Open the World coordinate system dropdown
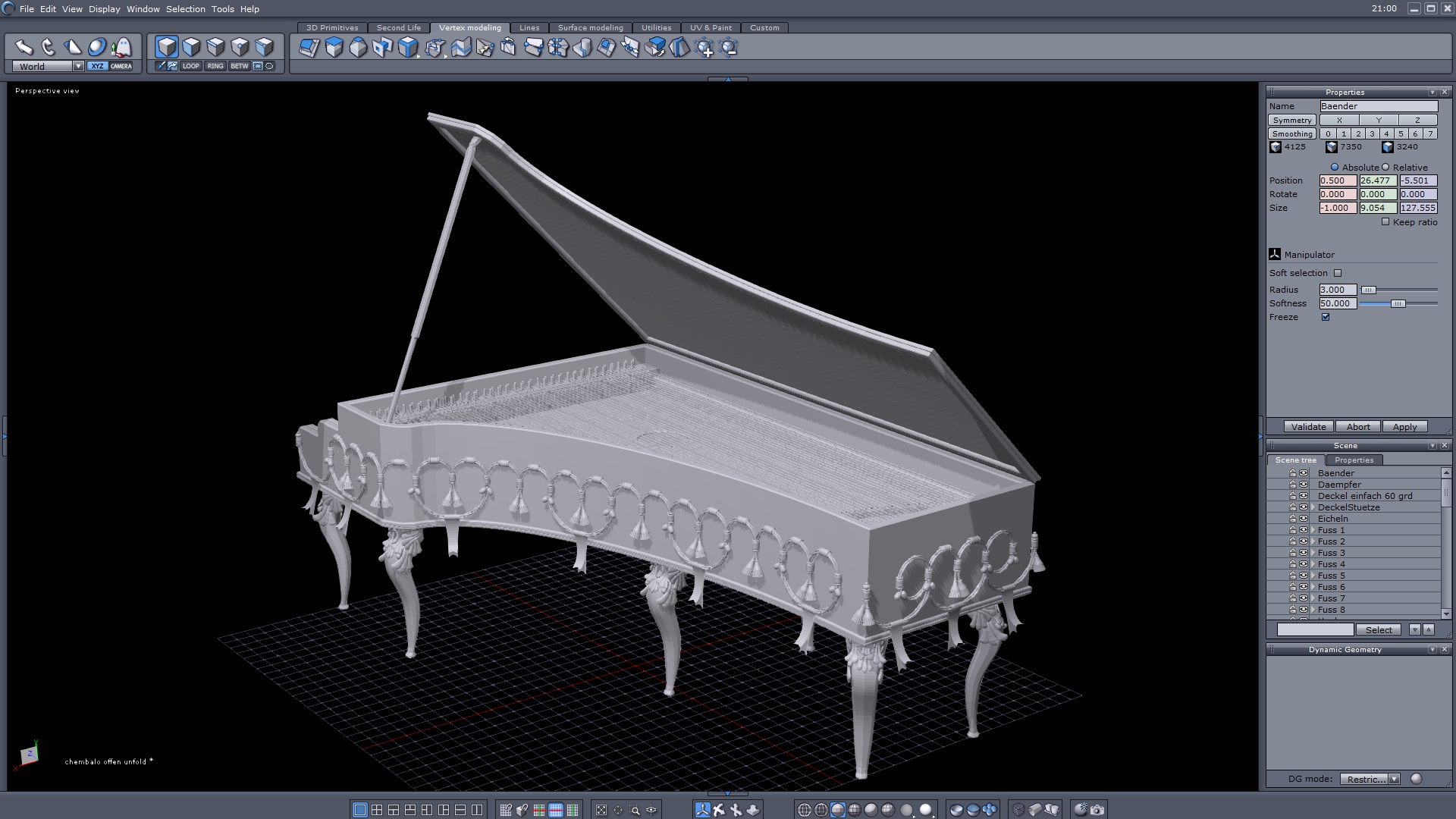Image resolution: width=1456 pixels, height=819 pixels. pos(78,66)
